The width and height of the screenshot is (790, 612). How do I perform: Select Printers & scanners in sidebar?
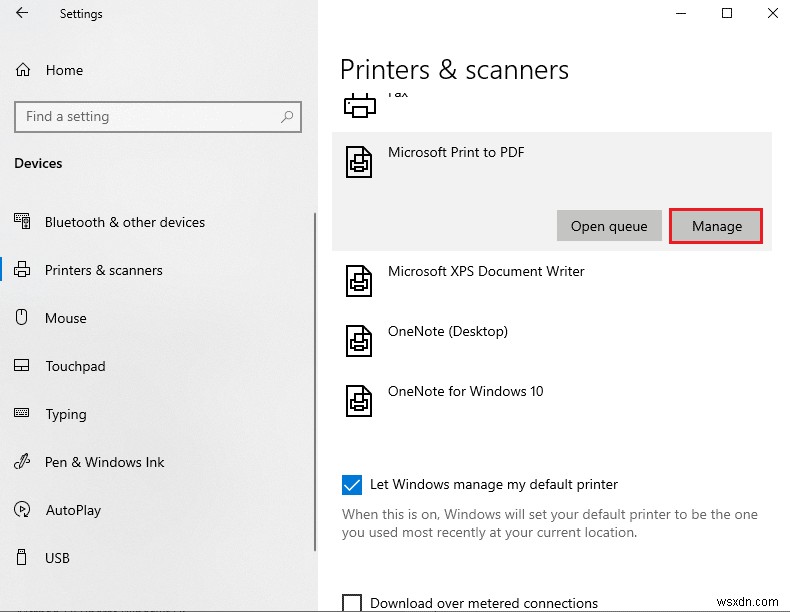pos(103,270)
